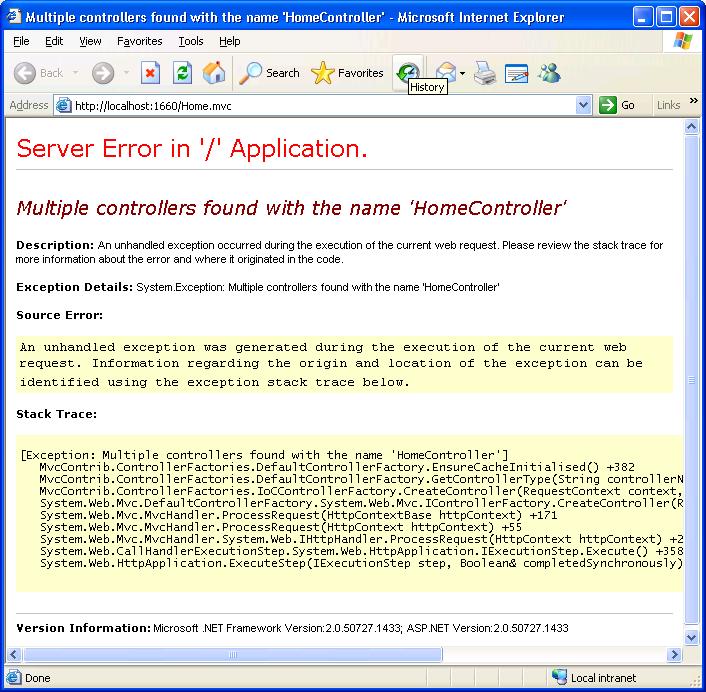Click the 'Server Error in '/' Application.' heading
The height and width of the screenshot is (692, 706).
192,148
